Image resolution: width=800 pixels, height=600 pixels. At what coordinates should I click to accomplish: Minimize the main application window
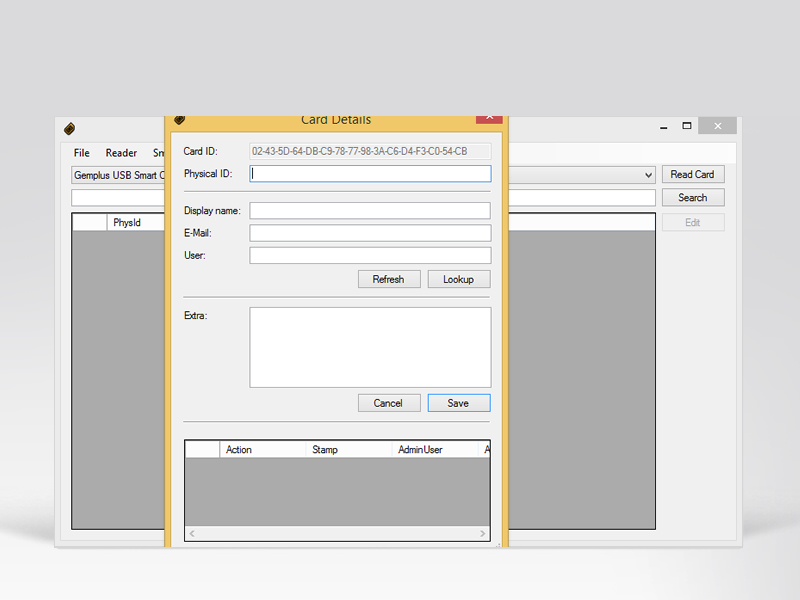click(x=663, y=127)
